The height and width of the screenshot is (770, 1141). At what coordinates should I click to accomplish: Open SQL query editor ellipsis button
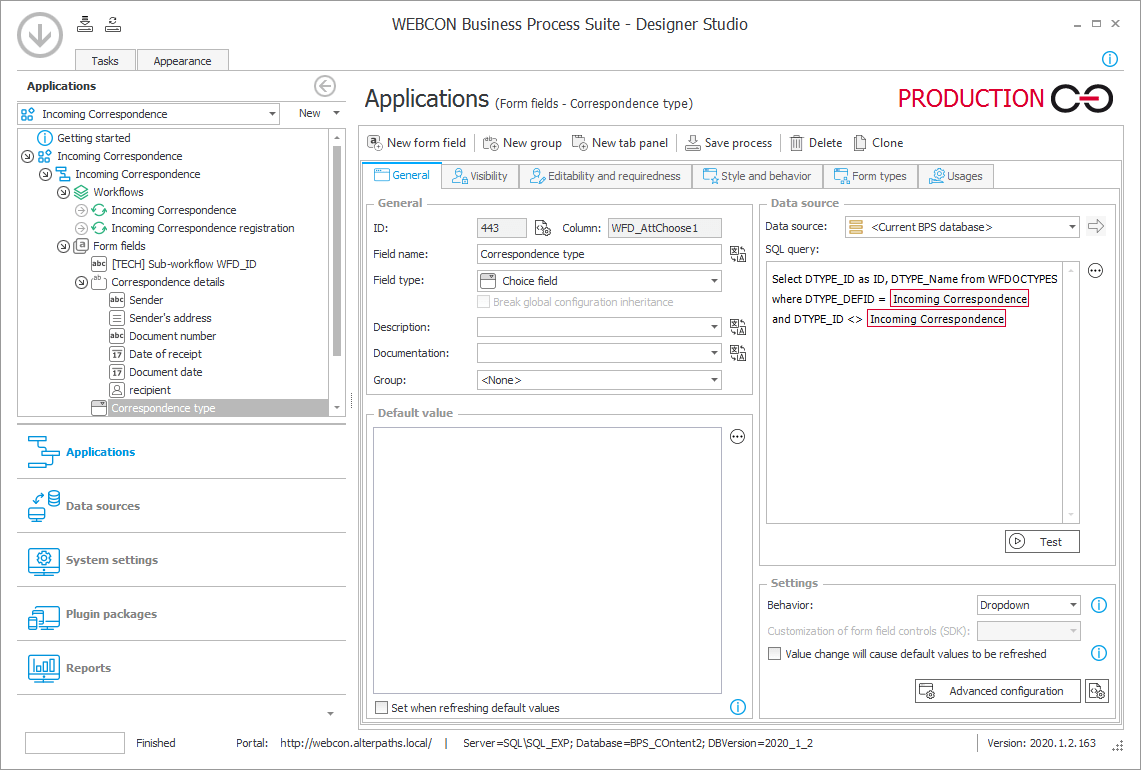pyautogui.click(x=1095, y=271)
